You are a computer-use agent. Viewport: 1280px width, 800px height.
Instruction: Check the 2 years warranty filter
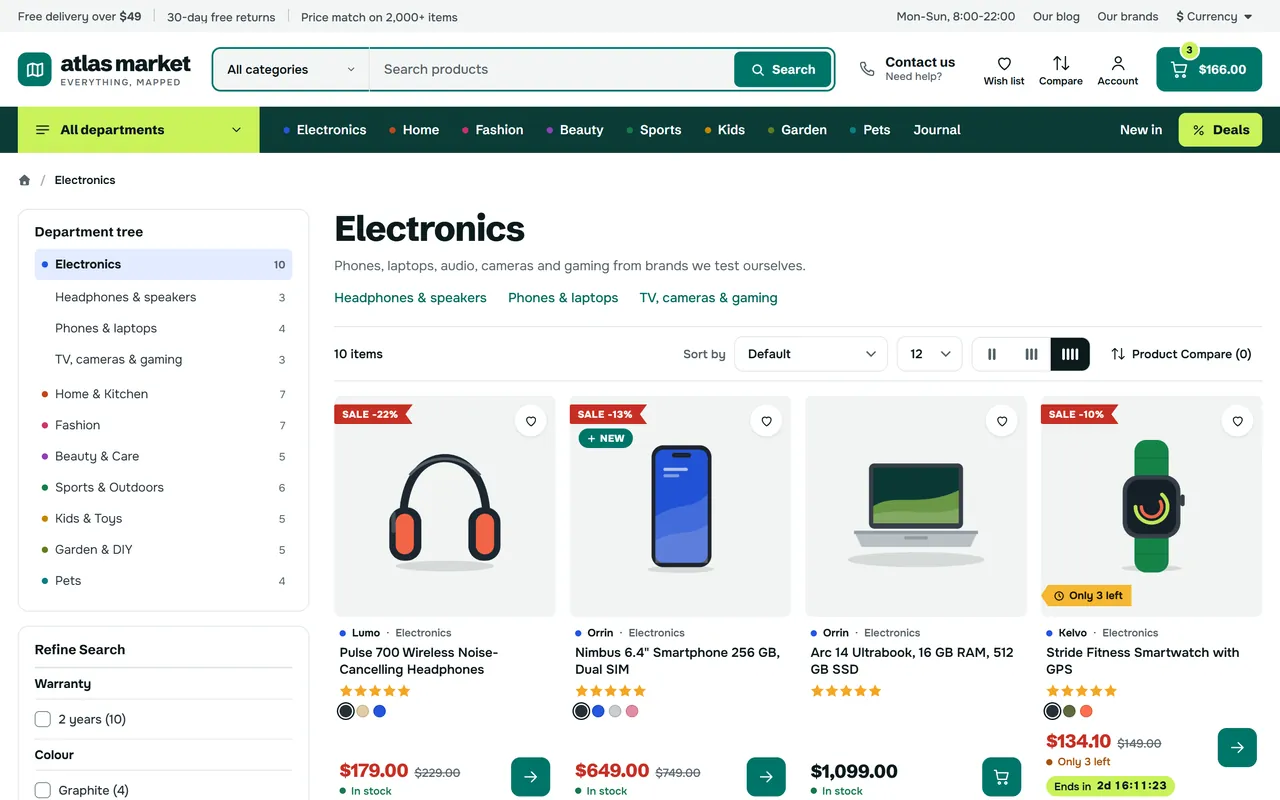click(x=43, y=719)
